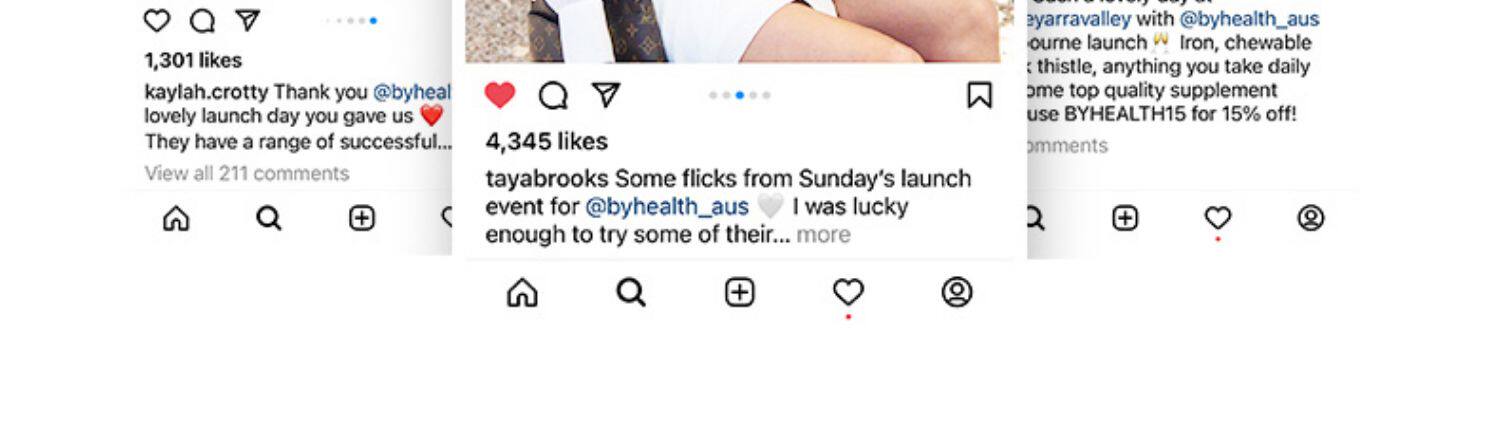Screen dimensions: 1500x433
Task: Create a new post from the center navigation
Action: click(x=739, y=292)
